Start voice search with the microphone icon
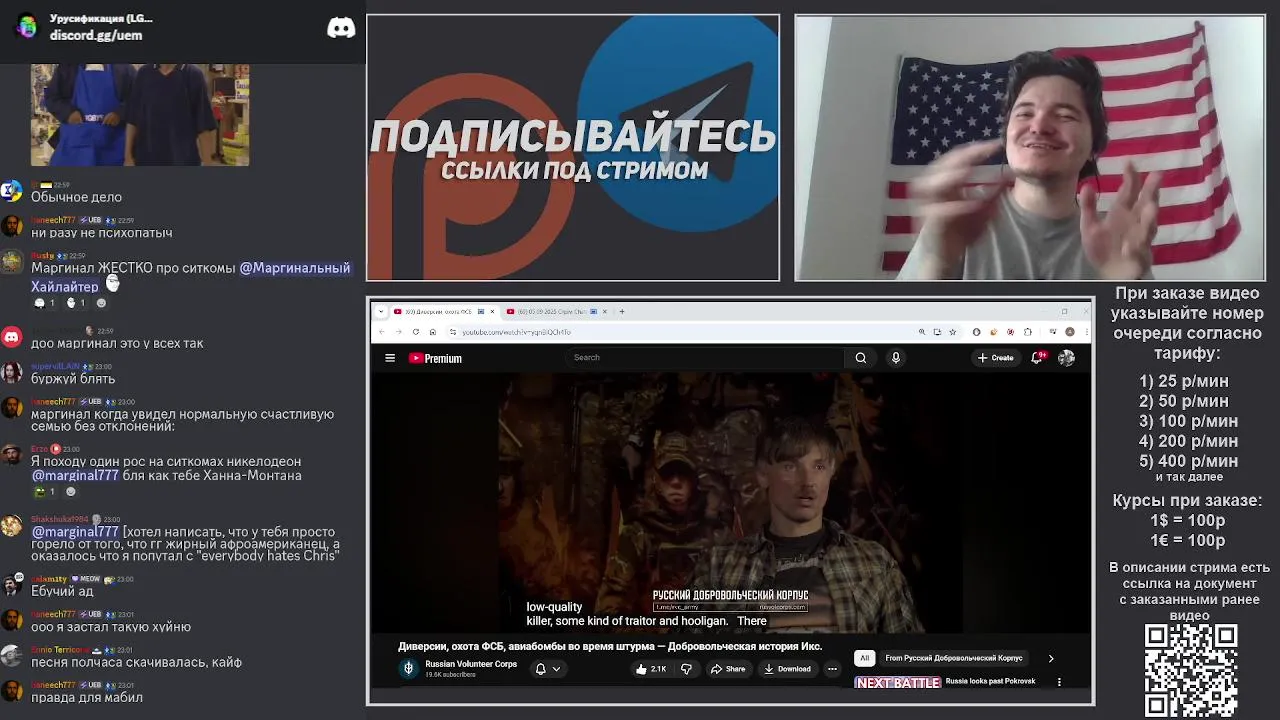 (x=896, y=358)
